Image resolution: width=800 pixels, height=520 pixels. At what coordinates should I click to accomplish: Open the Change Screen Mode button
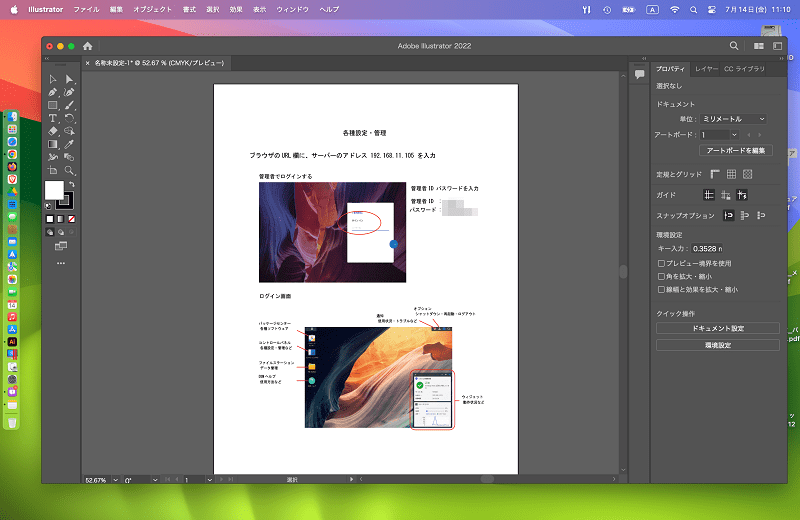61,246
